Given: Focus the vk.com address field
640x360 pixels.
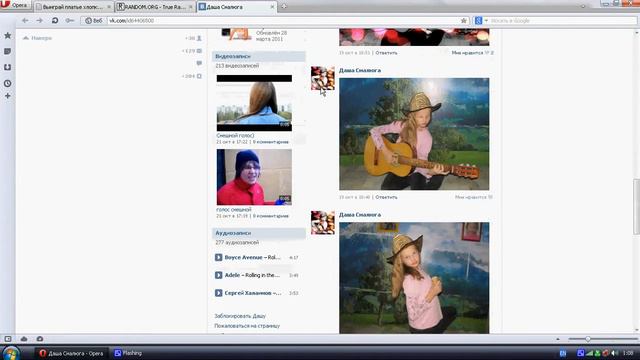Looking at the screenshot, I should point(282,20).
